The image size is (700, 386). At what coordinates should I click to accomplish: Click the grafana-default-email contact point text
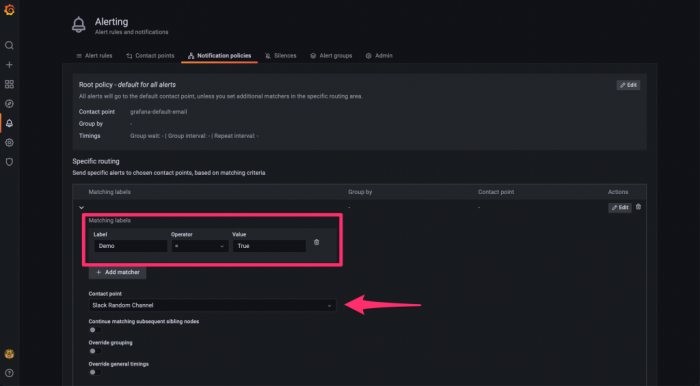(158, 112)
